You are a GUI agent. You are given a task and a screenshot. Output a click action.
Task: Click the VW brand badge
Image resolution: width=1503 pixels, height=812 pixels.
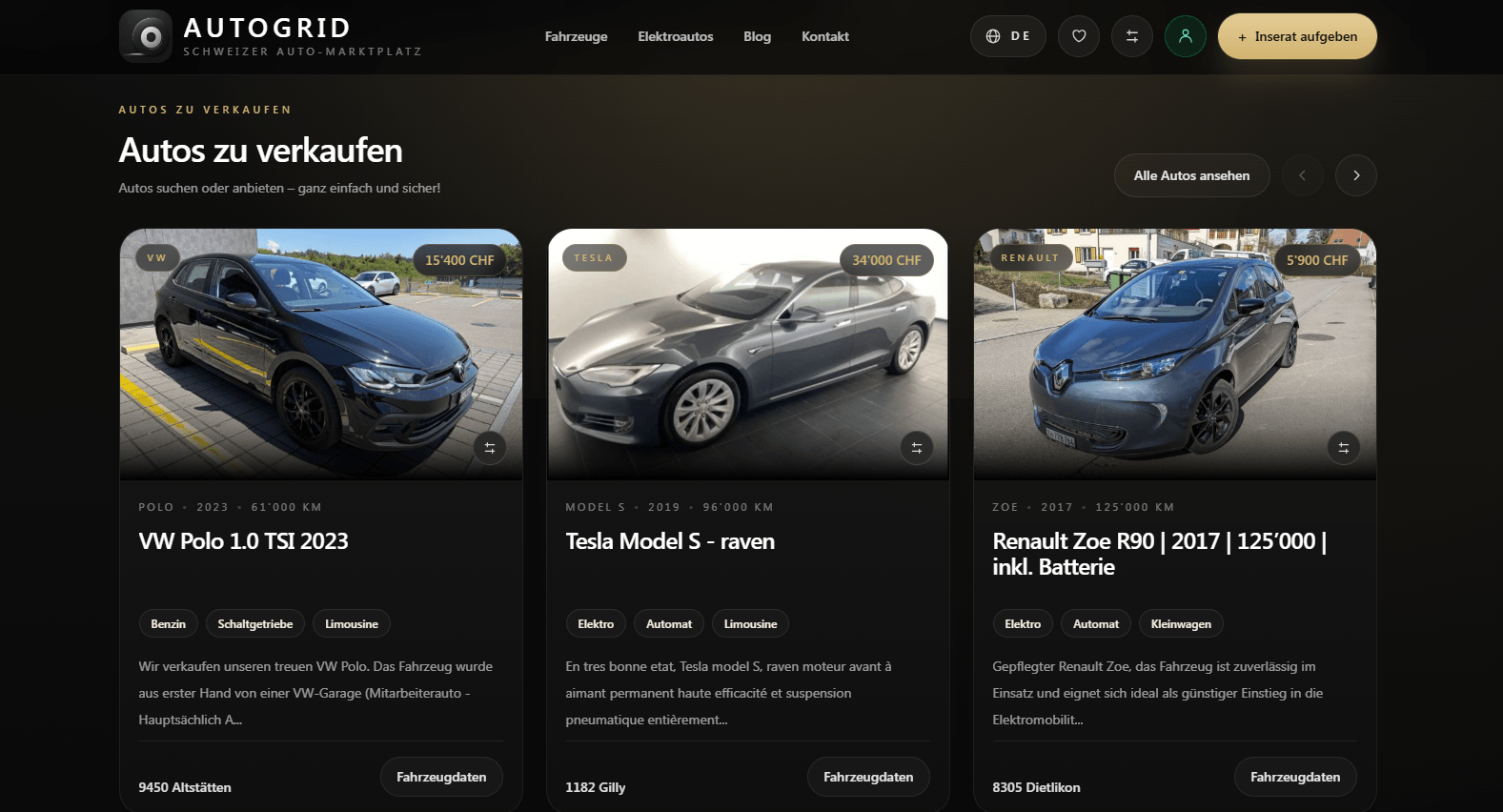tap(156, 258)
